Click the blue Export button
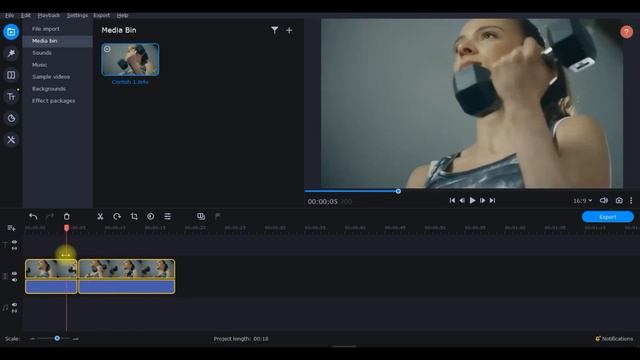640x360 pixels. pos(608,217)
